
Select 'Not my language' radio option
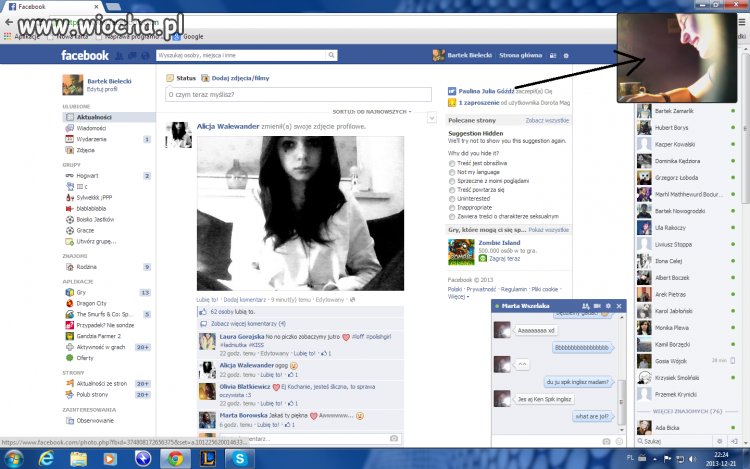452,172
